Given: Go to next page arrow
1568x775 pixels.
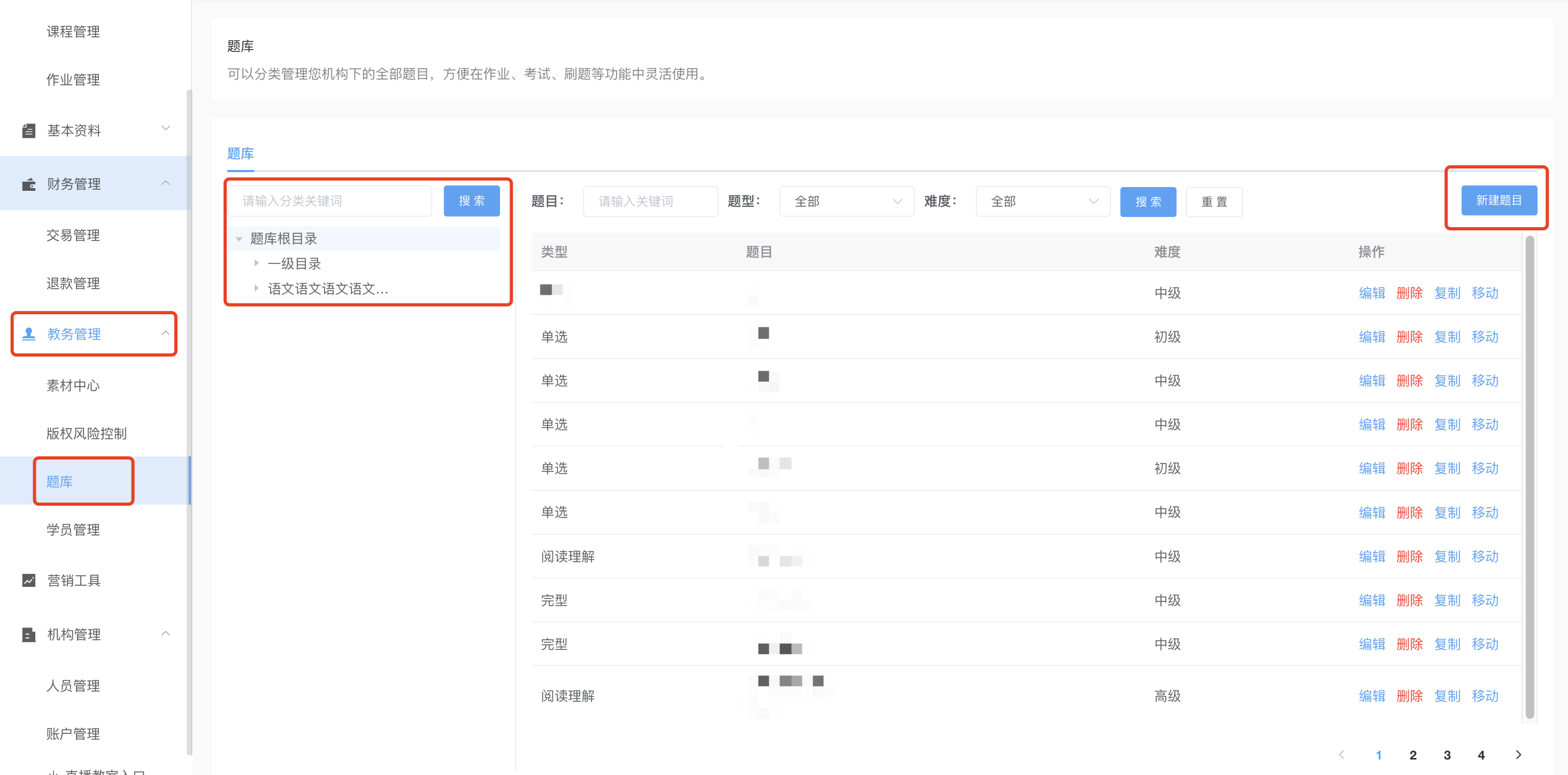Looking at the screenshot, I should pos(1518,754).
